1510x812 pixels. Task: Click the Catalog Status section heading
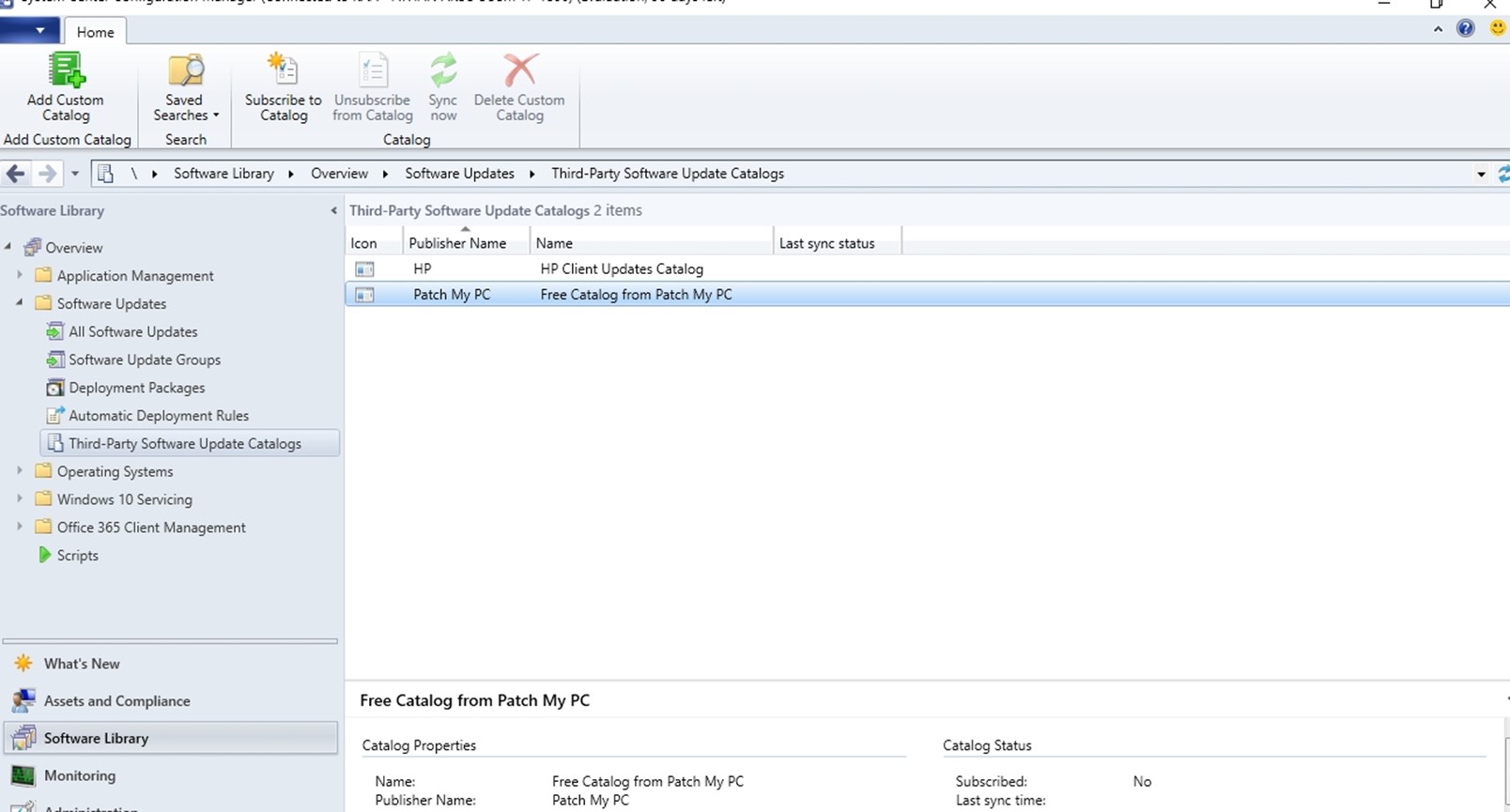pos(987,745)
